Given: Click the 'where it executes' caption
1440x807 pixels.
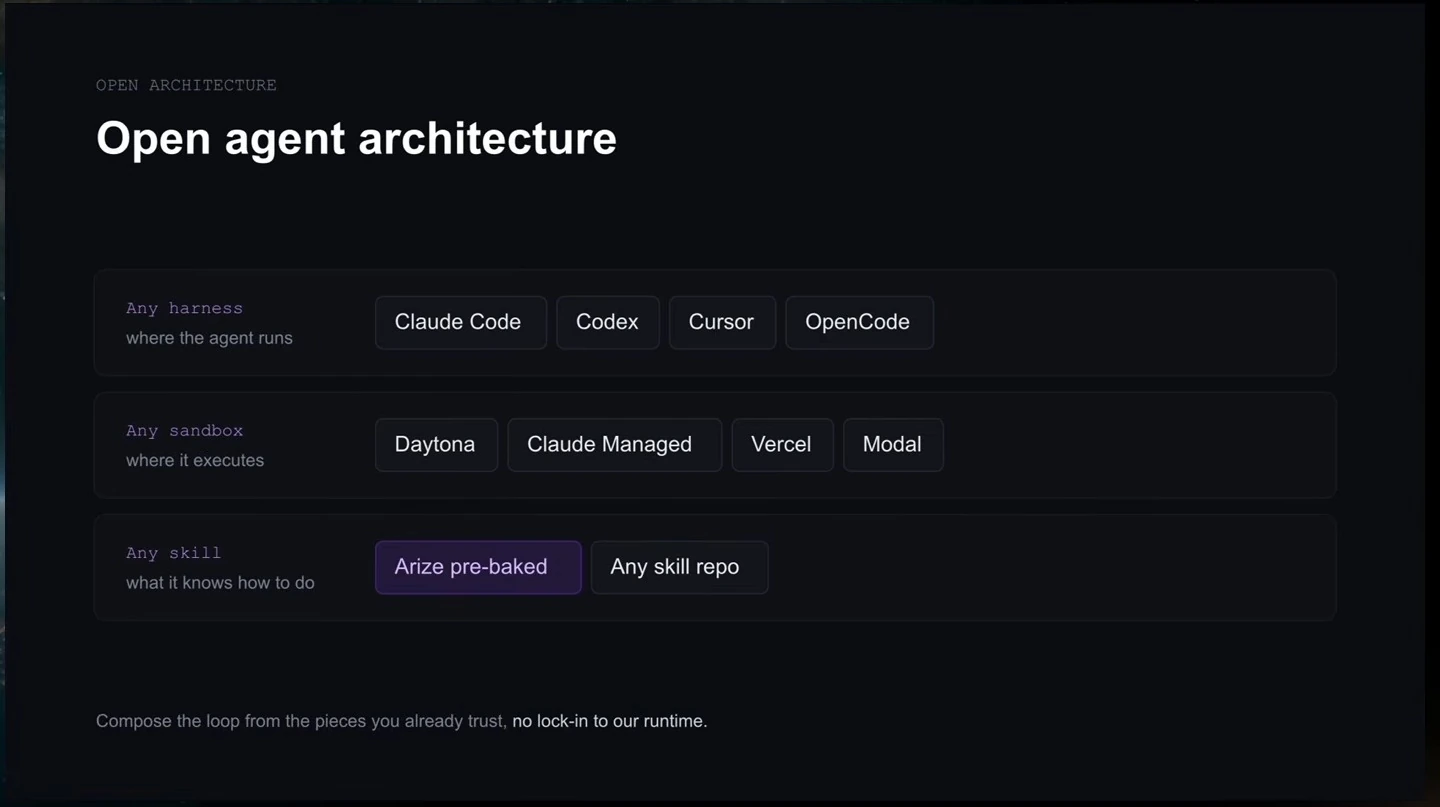Looking at the screenshot, I should pos(195,460).
